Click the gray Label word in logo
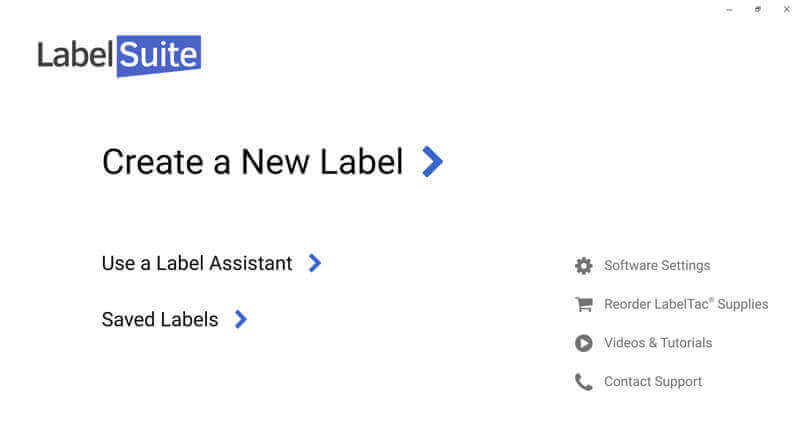Screen dimensions: 800x425 (x=75, y=54)
